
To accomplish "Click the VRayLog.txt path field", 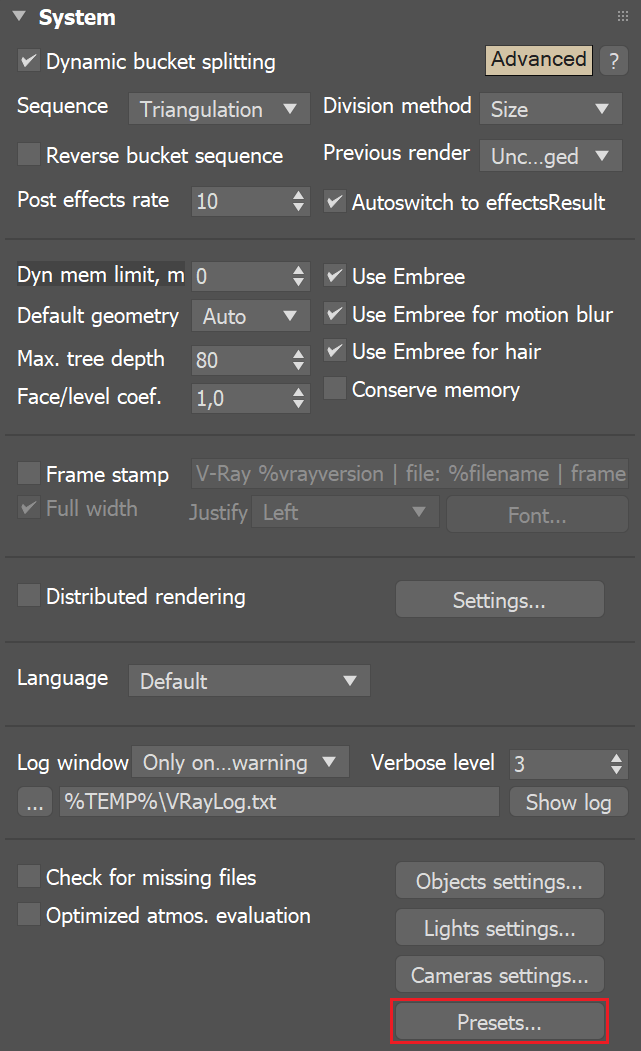I will 279,802.
